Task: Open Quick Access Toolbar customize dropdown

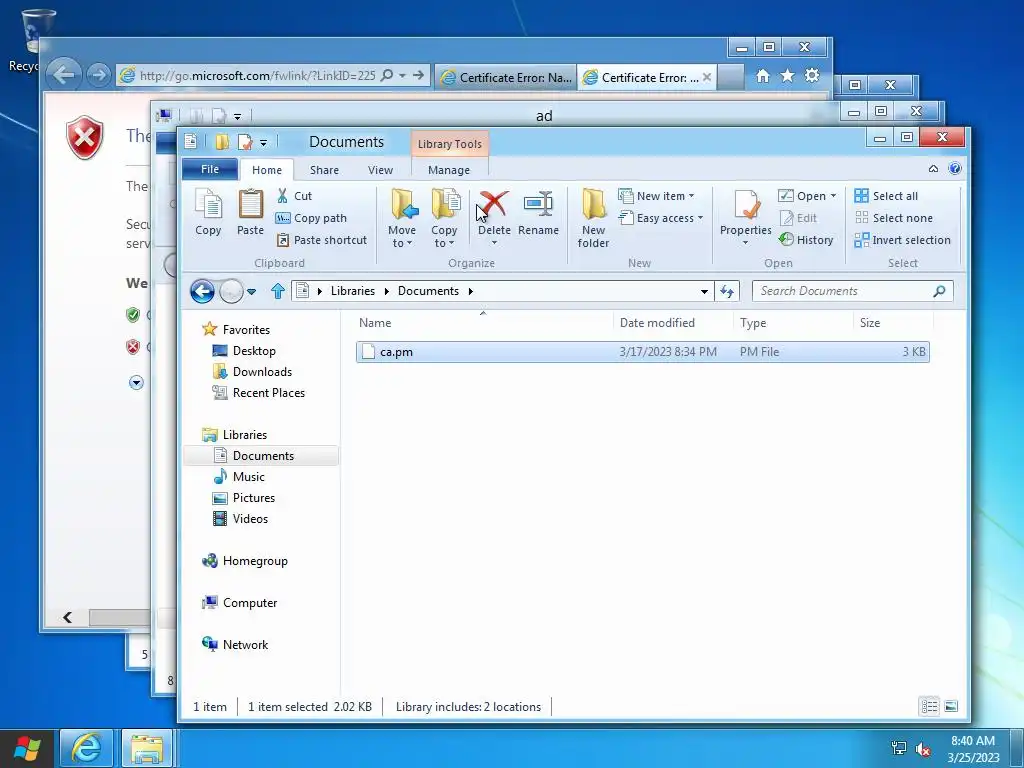Action: (263, 142)
